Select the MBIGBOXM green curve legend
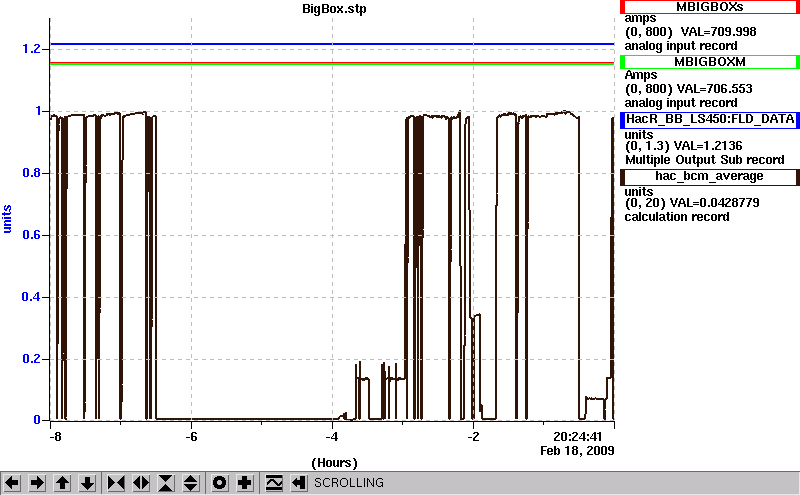 click(x=709, y=62)
